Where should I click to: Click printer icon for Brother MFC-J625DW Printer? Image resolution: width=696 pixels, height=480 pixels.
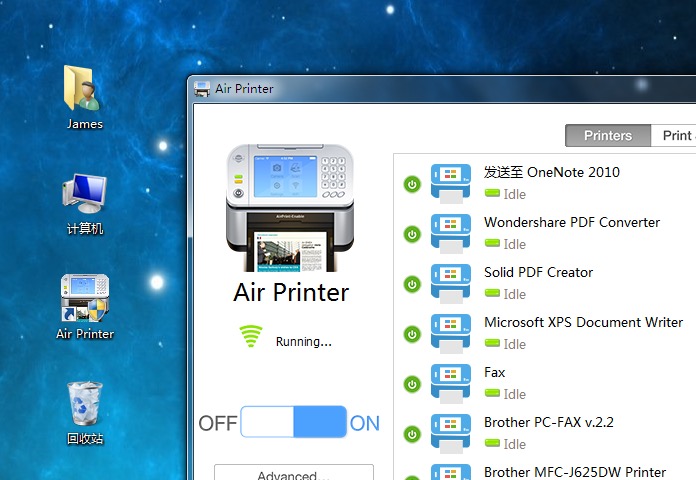click(451, 472)
